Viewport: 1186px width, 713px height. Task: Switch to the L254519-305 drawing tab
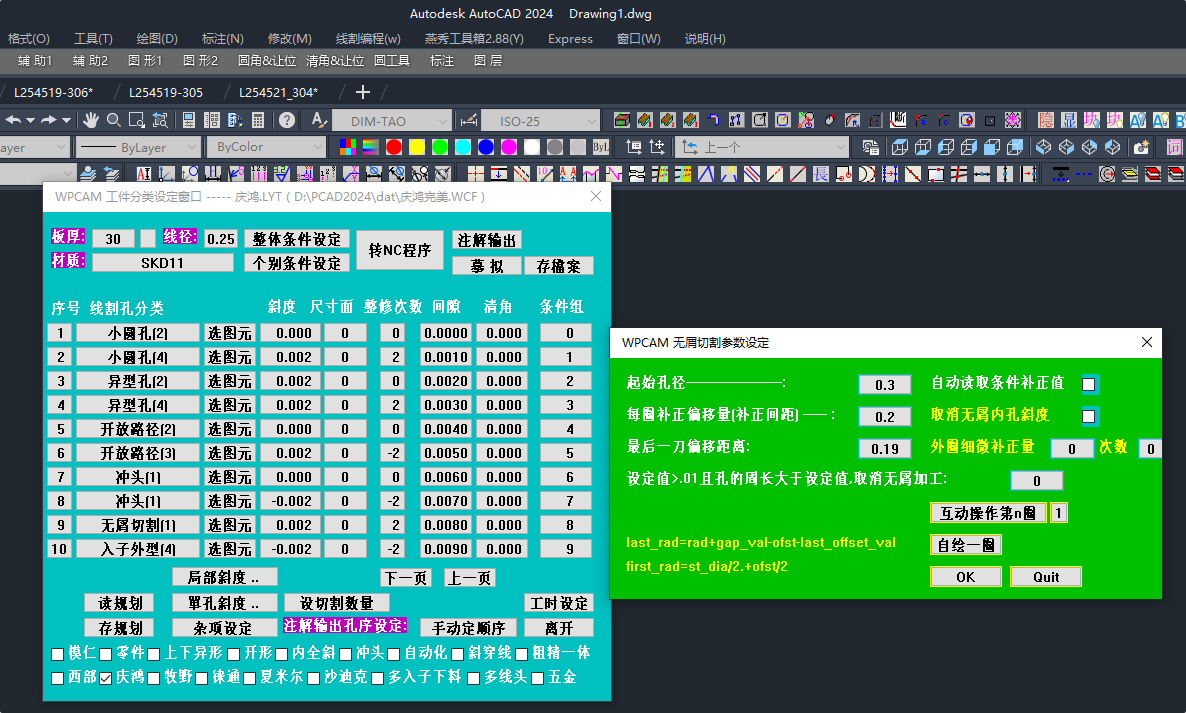click(x=166, y=92)
